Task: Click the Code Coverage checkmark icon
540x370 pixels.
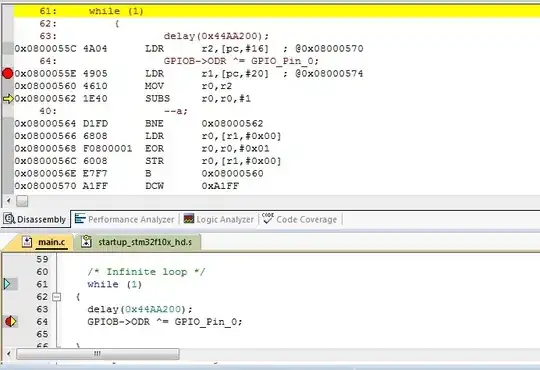Action: [x=268, y=218]
